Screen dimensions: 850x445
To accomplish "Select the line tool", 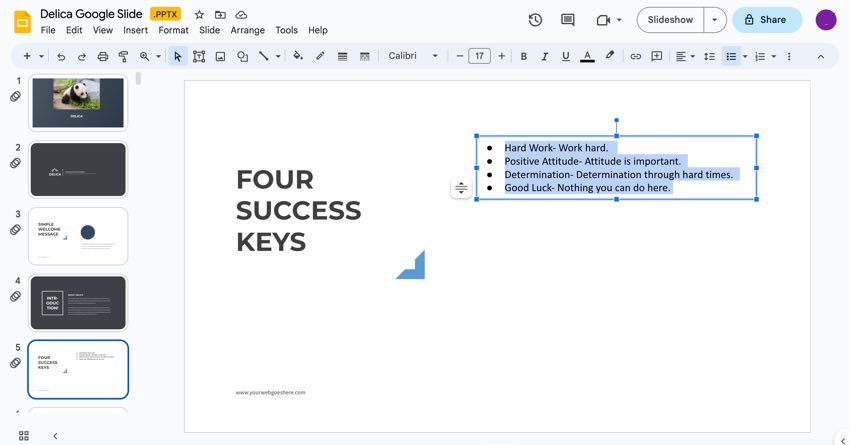I will click(x=263, y=56).
